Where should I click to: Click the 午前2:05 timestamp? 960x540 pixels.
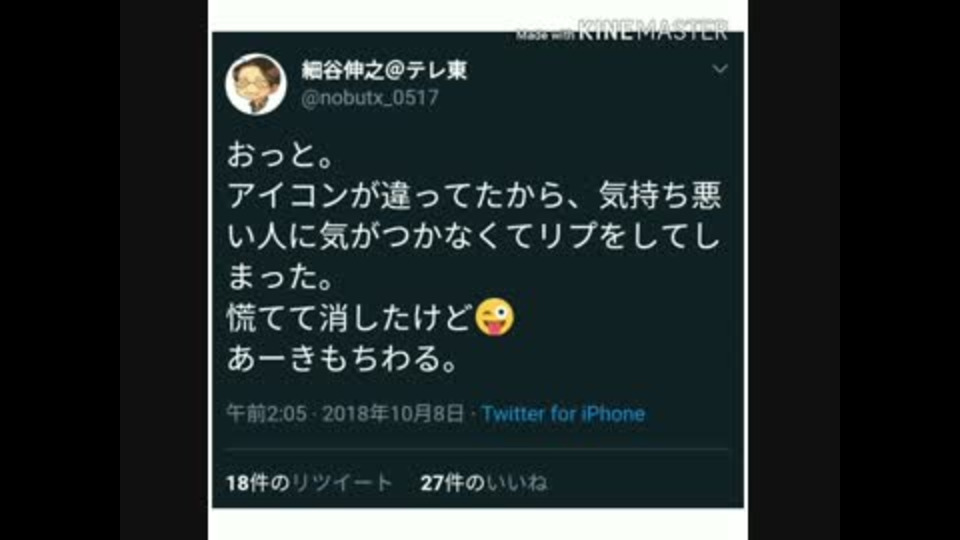(266, 414)
